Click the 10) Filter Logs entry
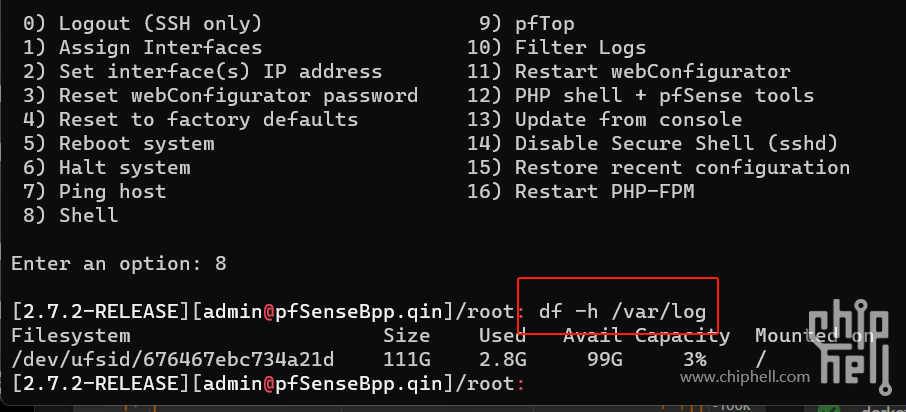 pos(557,47)
